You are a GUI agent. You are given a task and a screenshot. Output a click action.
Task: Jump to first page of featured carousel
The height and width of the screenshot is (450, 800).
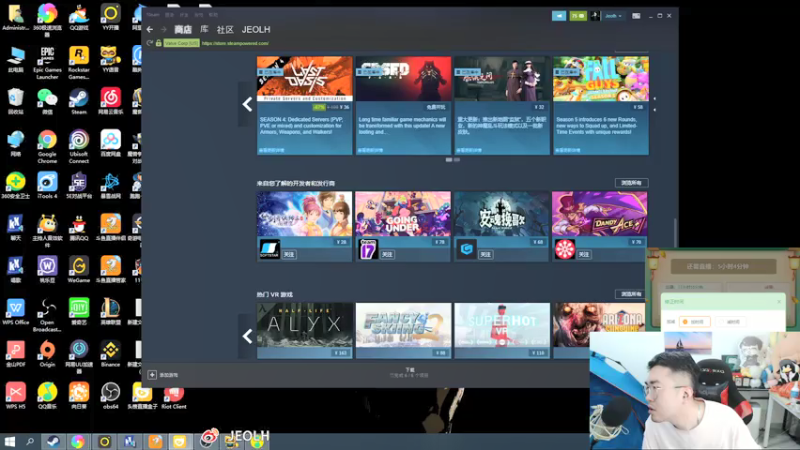click(x=449, y=160)
